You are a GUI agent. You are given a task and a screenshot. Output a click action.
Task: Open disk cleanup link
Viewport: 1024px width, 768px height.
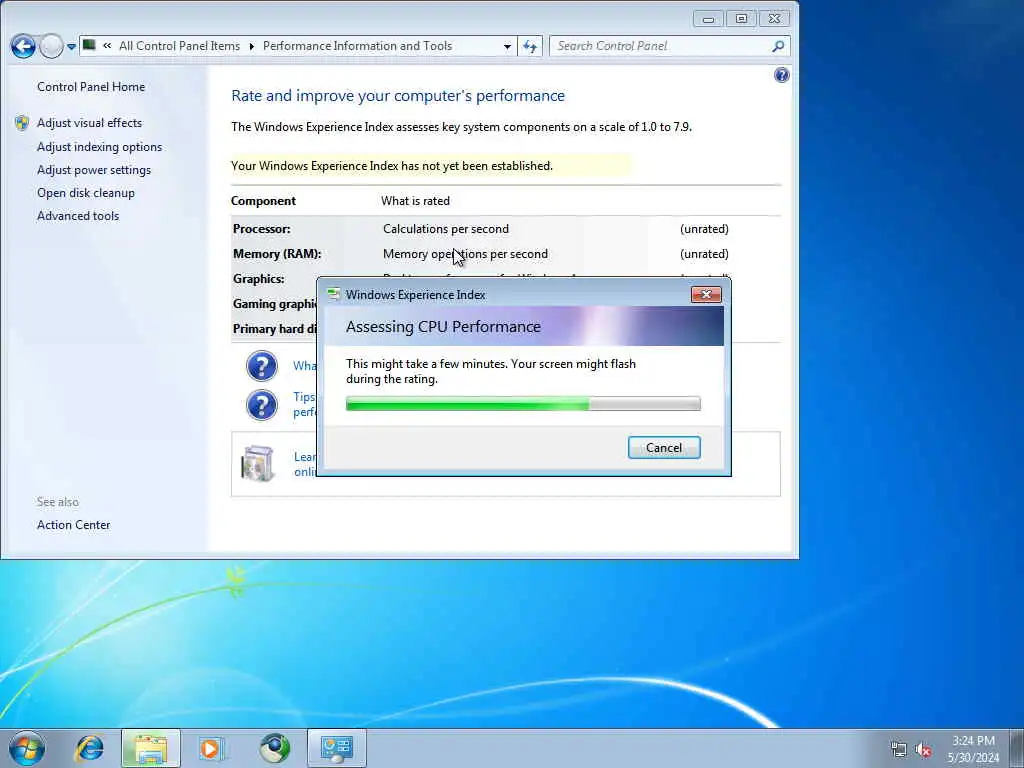pos(86,193)
